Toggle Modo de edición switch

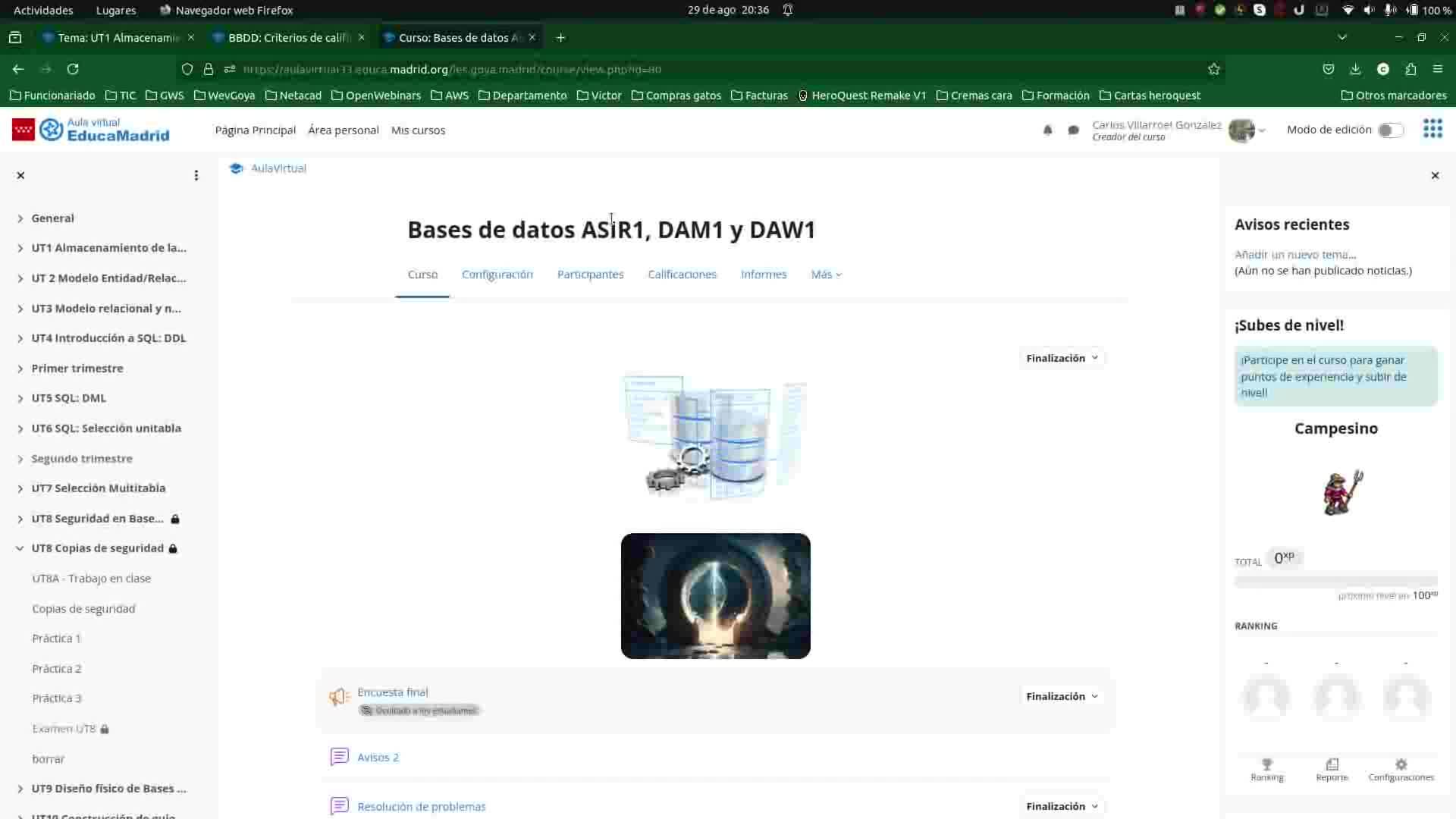click(x=1390, y=130)
